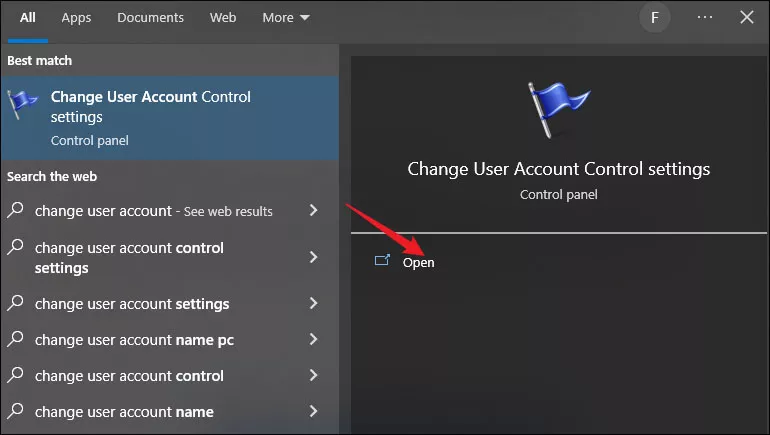Click search icon beside 'change user account name pc'
The width and height of the screenshot is (770, 435).
[15, 339]
